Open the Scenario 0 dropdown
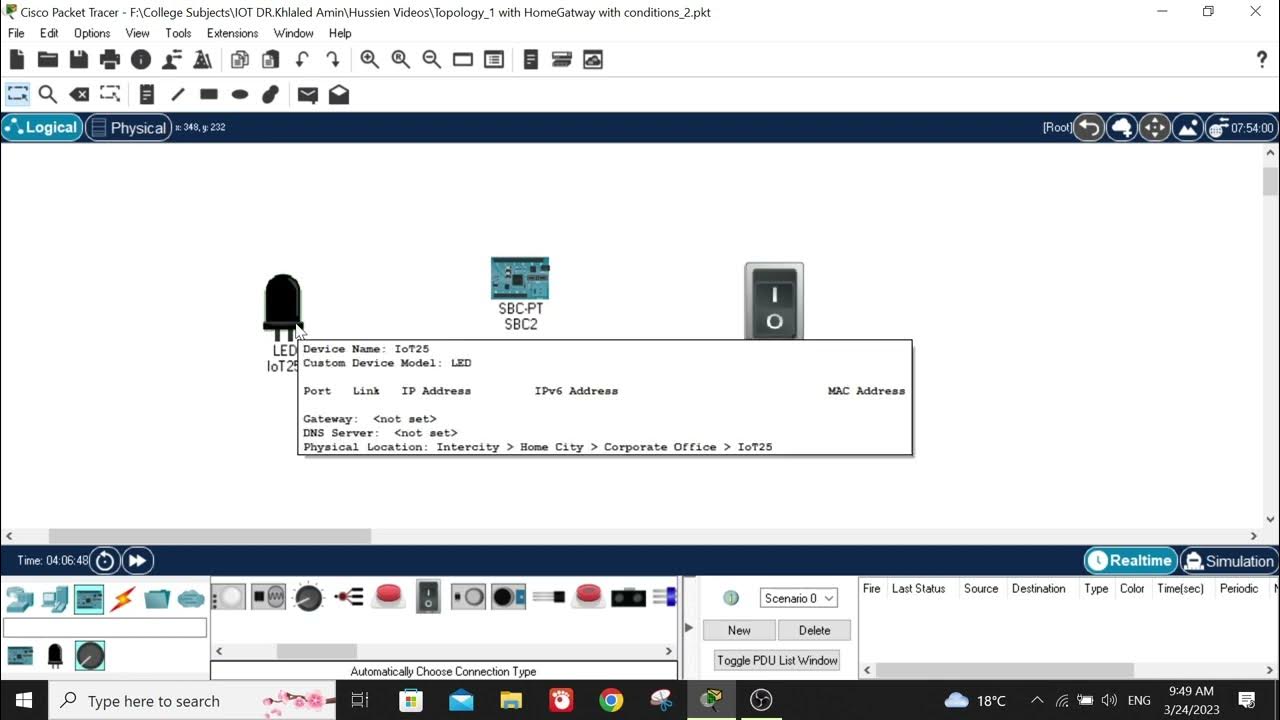The image size is (1280, 720). (x=798, y=598)
